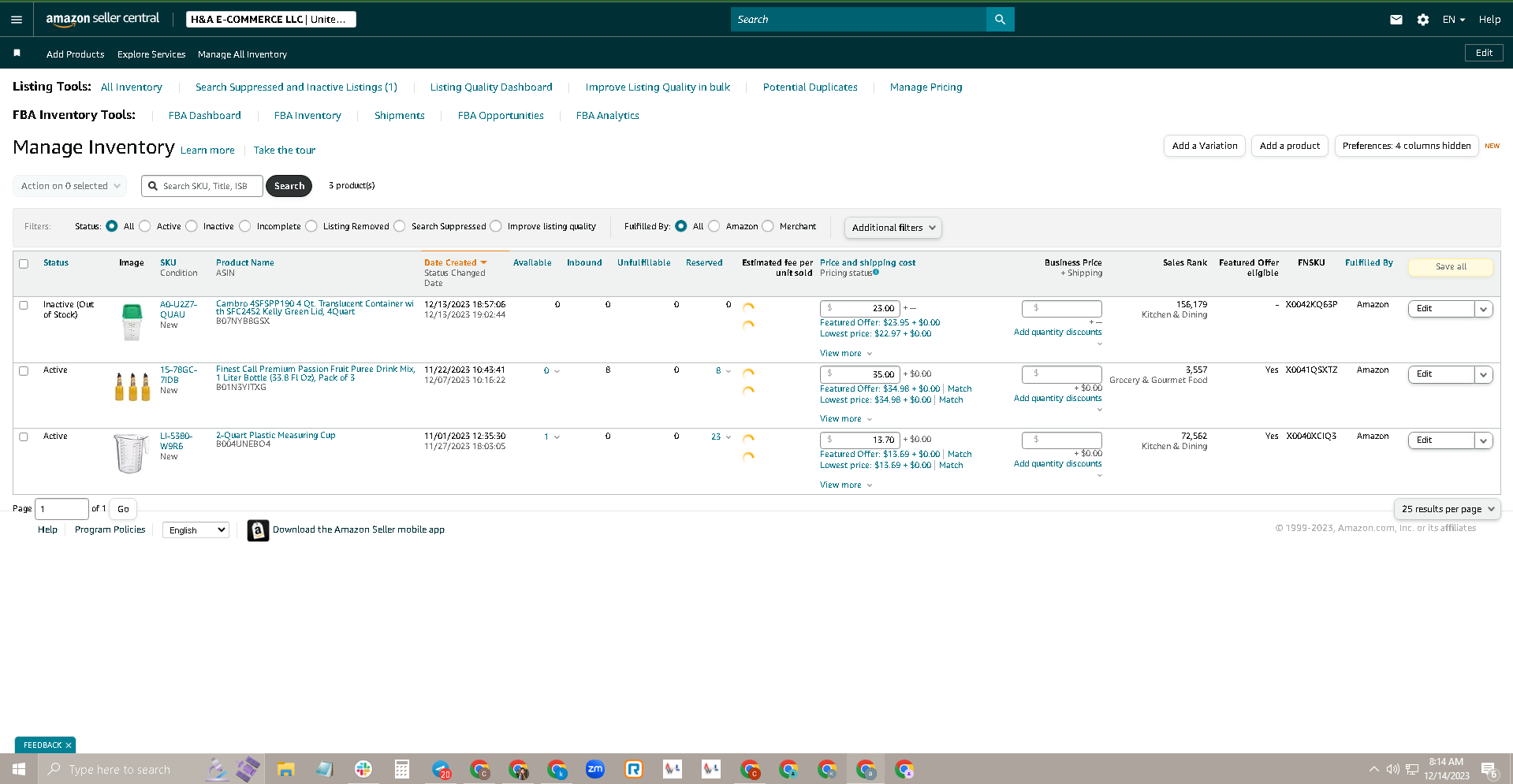Close the Feedback tab with X
The image size is (1513, 784).
[69, 745]
